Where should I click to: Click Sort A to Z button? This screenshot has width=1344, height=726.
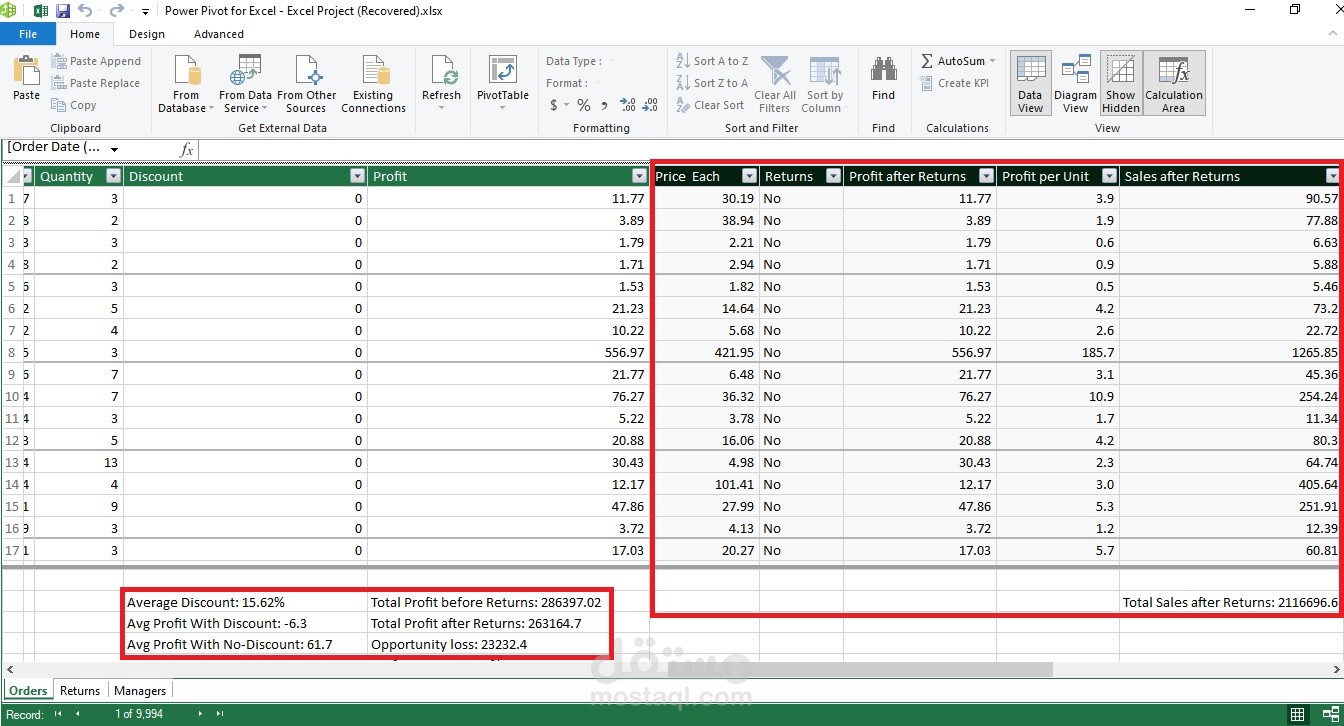point(712,61)
